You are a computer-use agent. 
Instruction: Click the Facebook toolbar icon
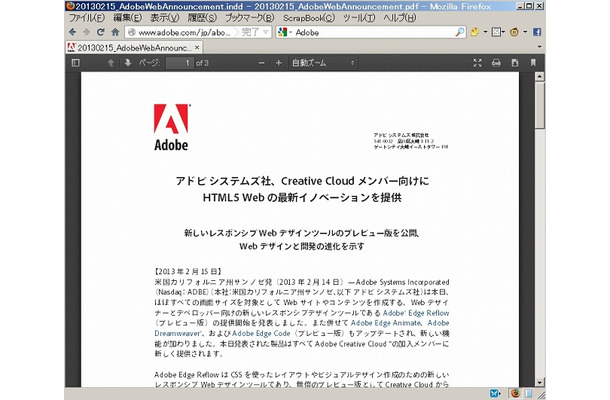click(x=537, y=32)
